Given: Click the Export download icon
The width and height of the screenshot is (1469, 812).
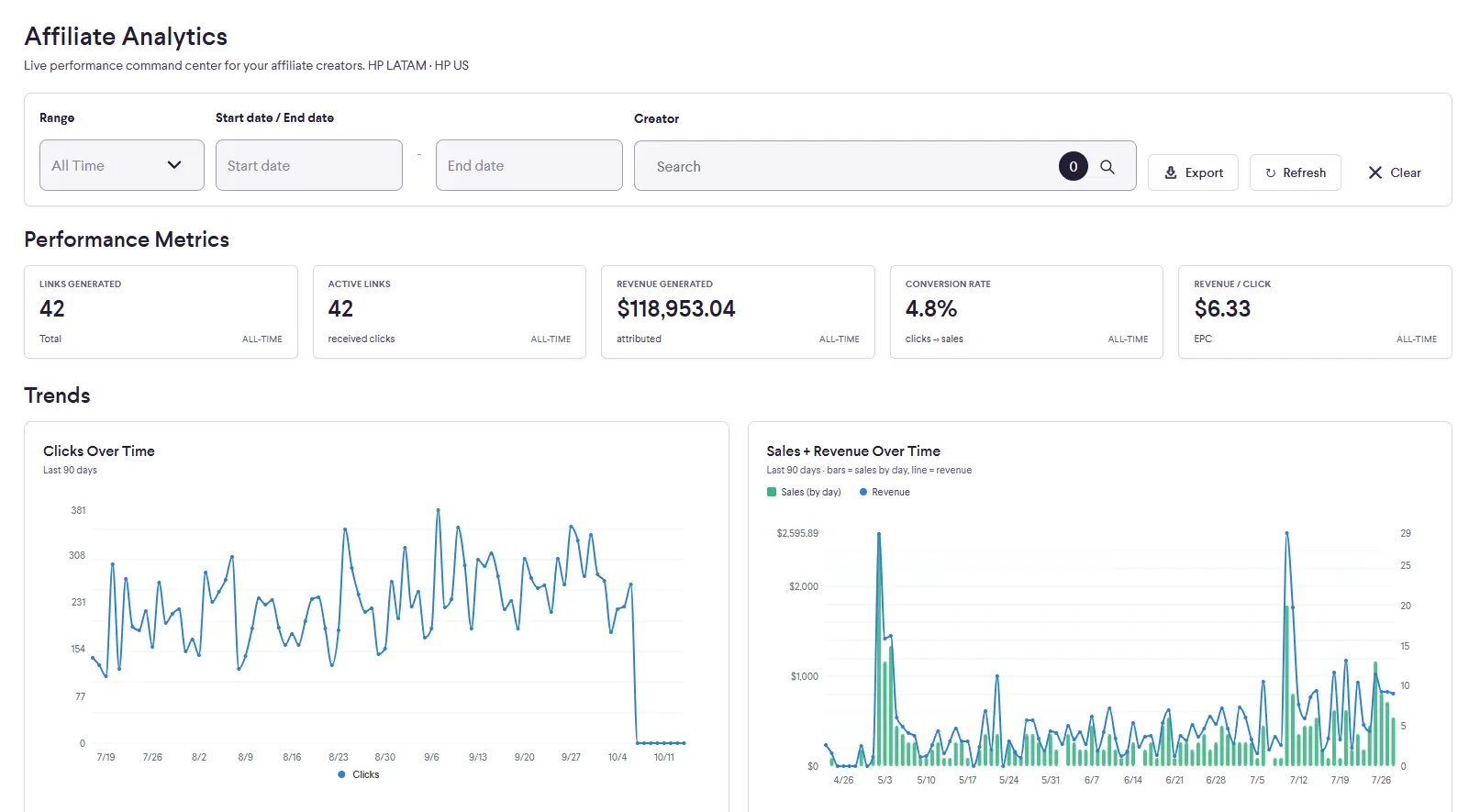Looking at the screenshot, I should 1171,172.
